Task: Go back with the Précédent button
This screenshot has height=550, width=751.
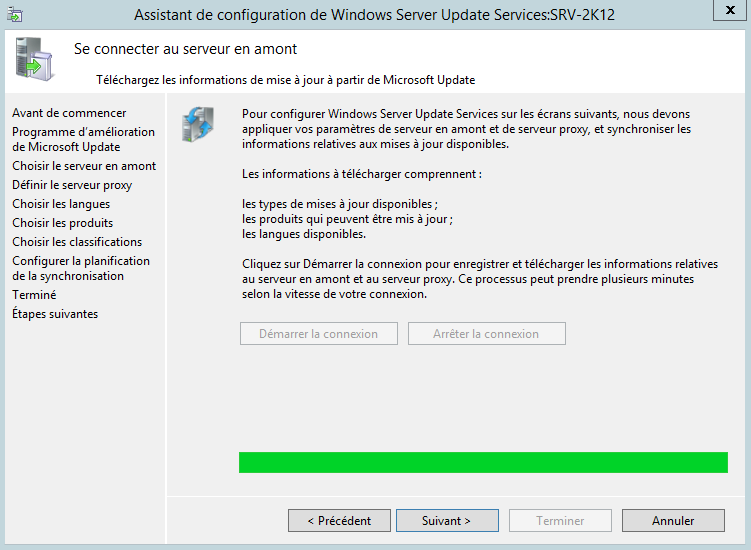Action: coord(339,521)
